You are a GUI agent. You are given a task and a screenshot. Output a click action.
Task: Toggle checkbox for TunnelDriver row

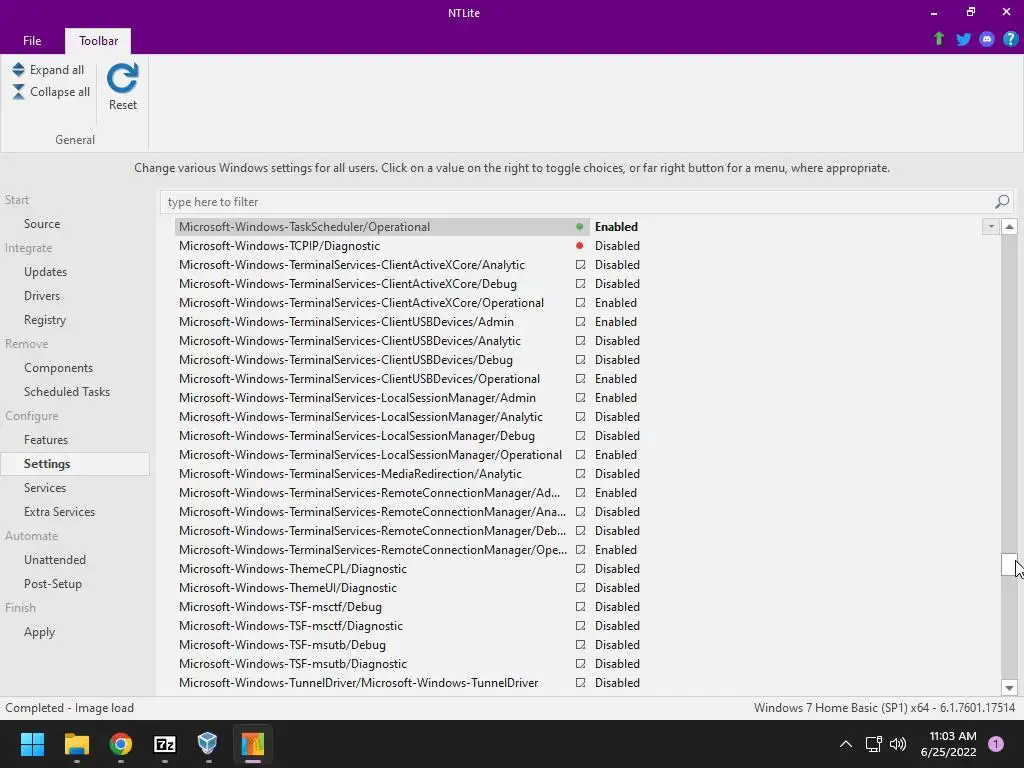(x=580, y=682)
